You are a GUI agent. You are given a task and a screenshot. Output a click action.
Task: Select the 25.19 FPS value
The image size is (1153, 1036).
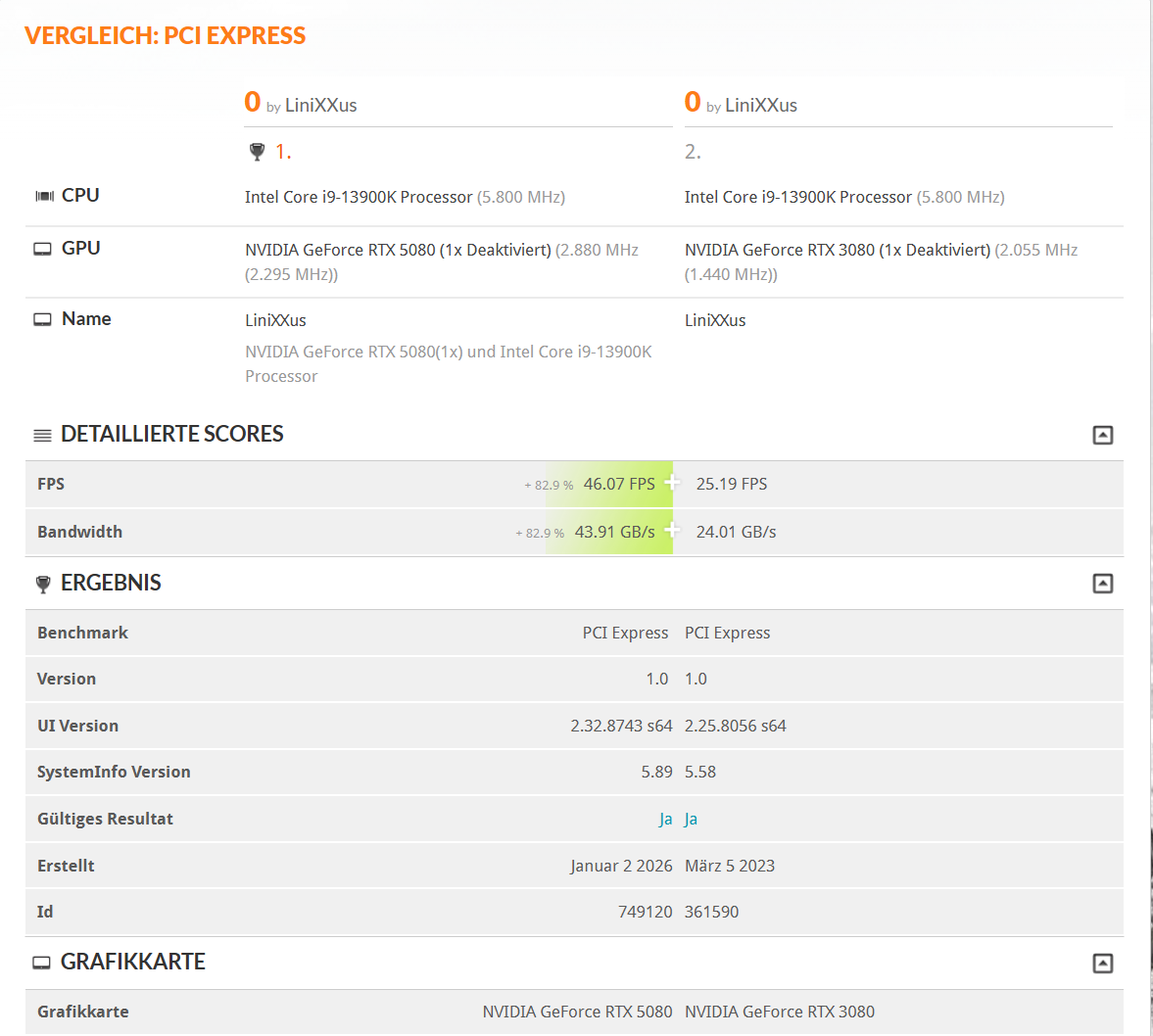click(732, 484)
